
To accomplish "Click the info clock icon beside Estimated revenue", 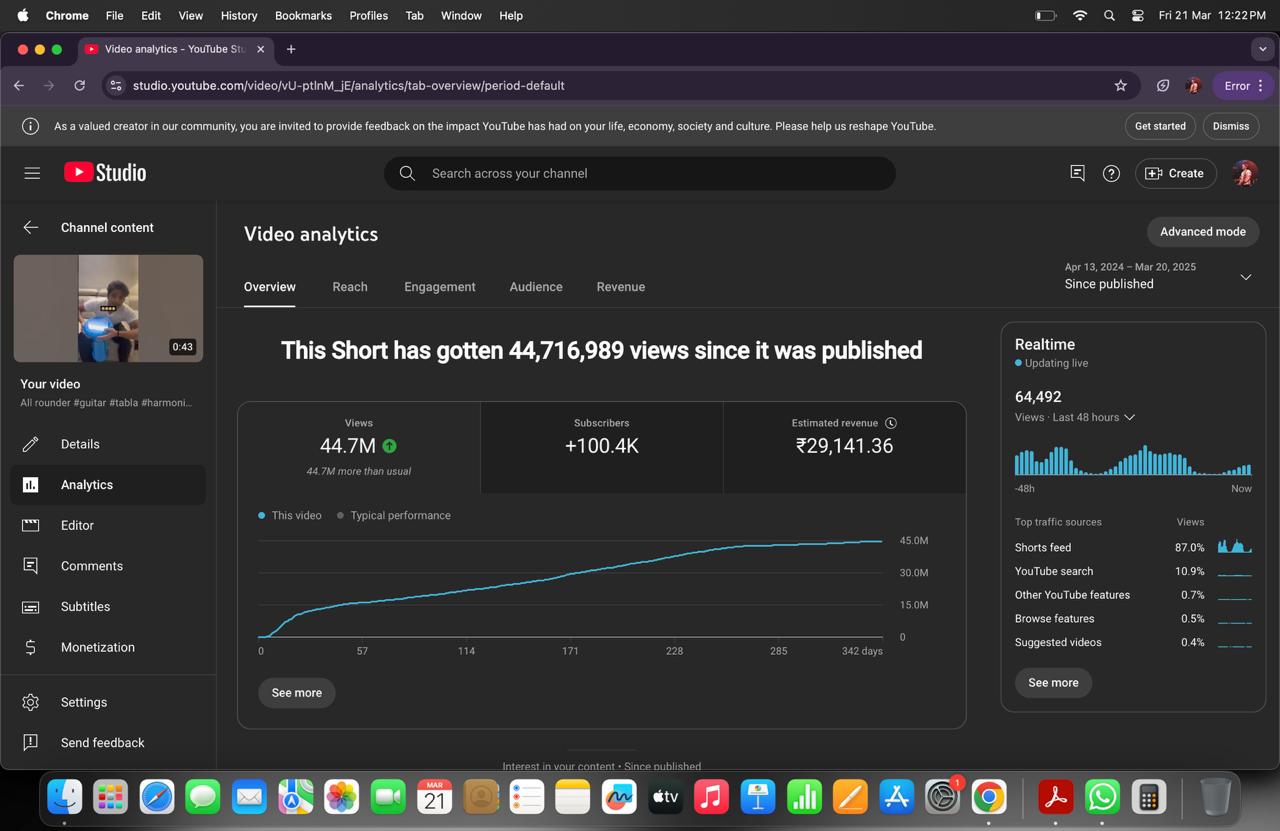I will coord(891,423).
